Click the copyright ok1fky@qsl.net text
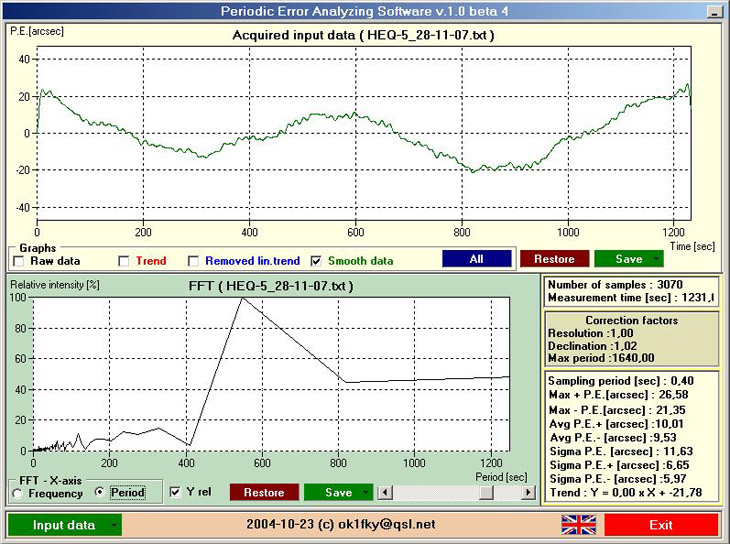The width and height of the screenshot is (730, 544). (341, 524)
